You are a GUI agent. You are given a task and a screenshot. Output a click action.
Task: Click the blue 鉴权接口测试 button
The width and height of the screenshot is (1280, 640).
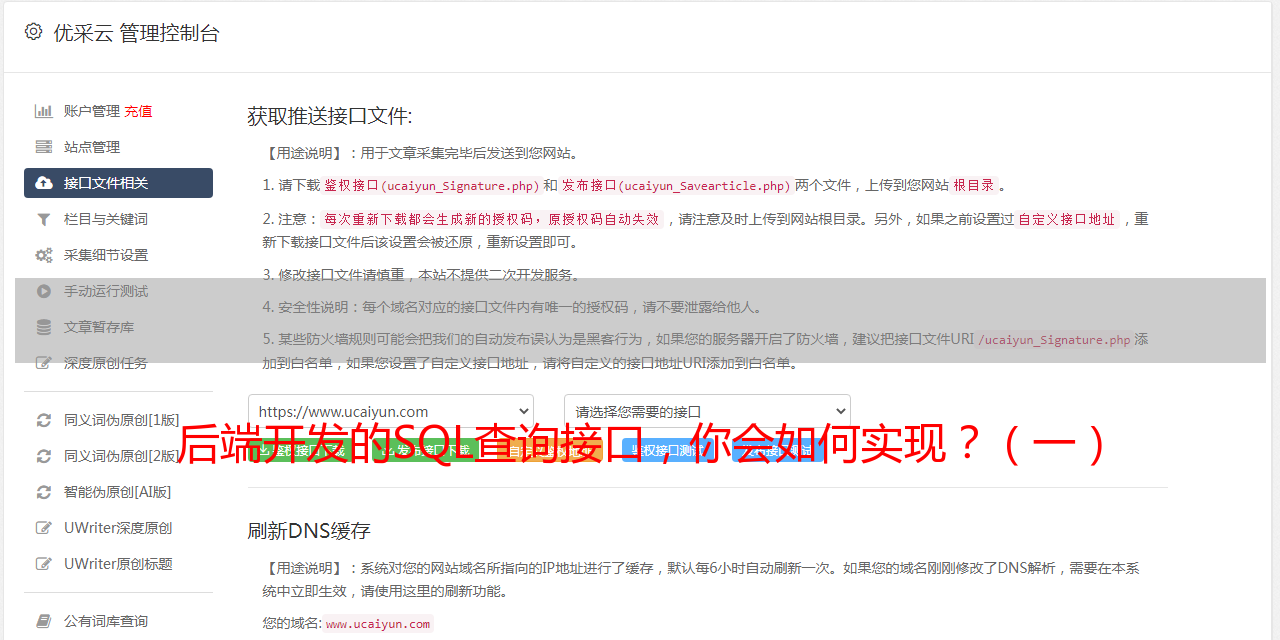click(x=668, y=451)
